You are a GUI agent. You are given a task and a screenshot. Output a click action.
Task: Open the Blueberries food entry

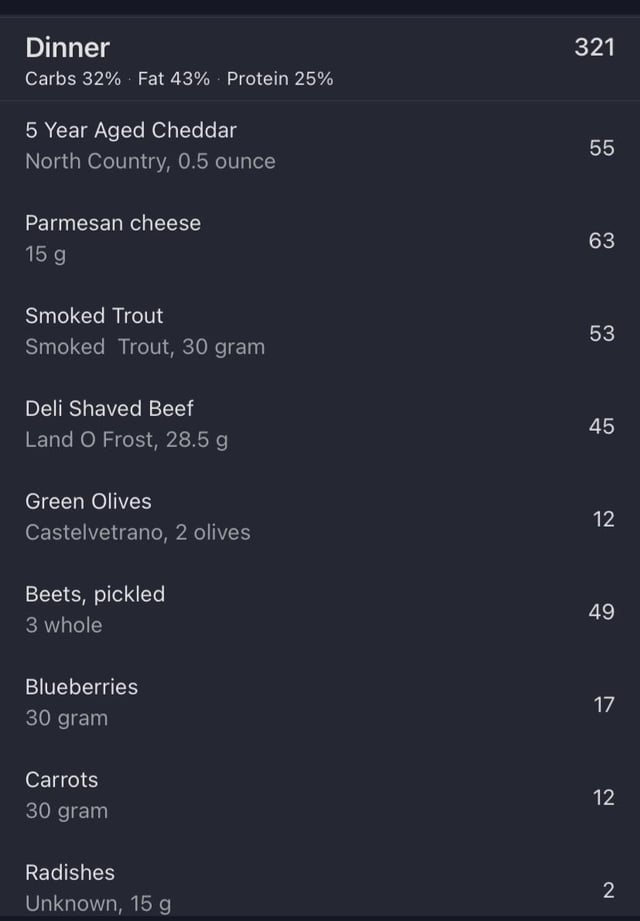pos(320,703)
